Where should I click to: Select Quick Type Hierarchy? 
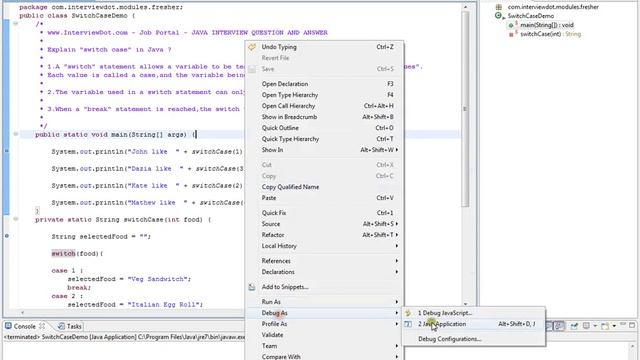point(324,139)
